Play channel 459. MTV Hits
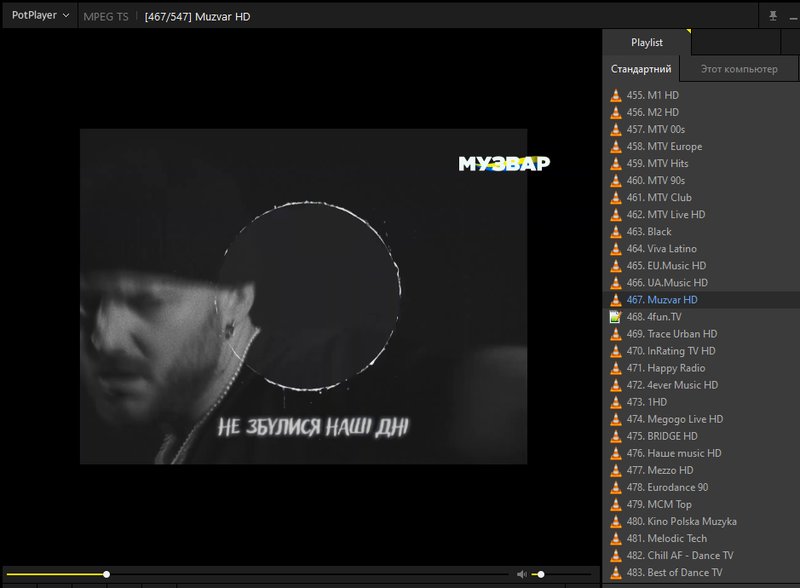Screen dimensions: 800x588 (x=701, y=163)
